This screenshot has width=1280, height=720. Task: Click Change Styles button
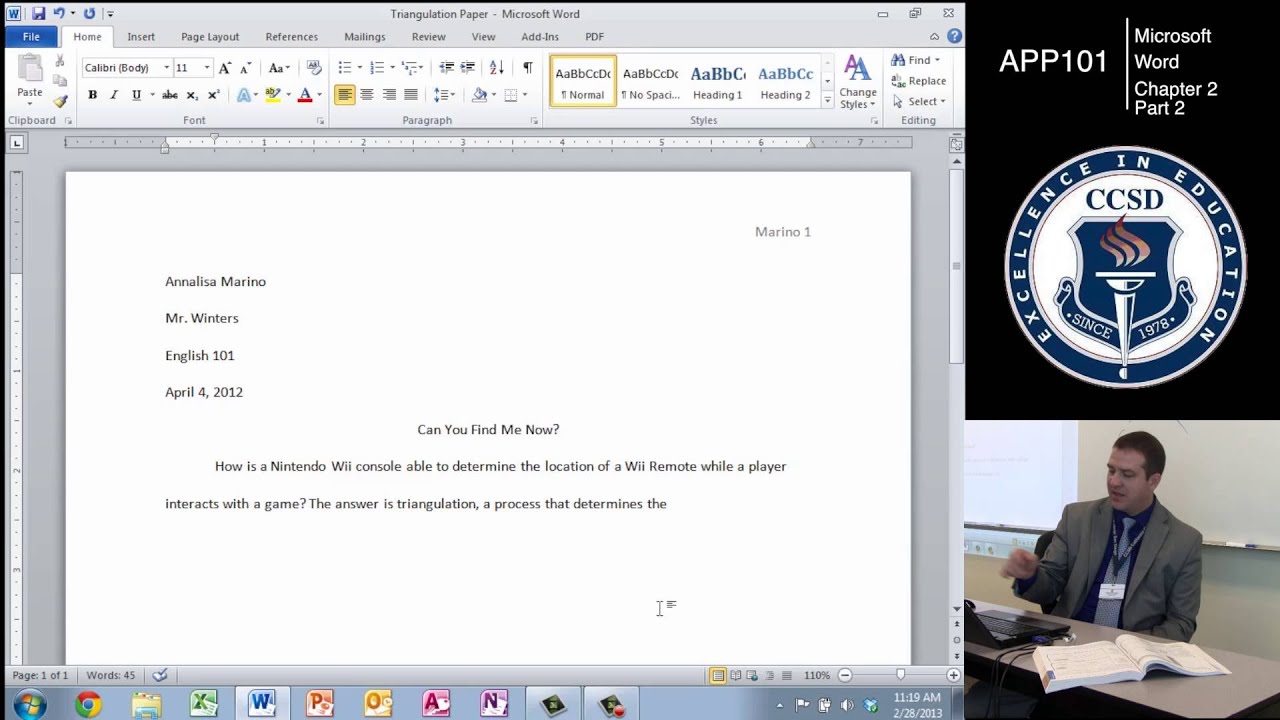coord(858,82)
